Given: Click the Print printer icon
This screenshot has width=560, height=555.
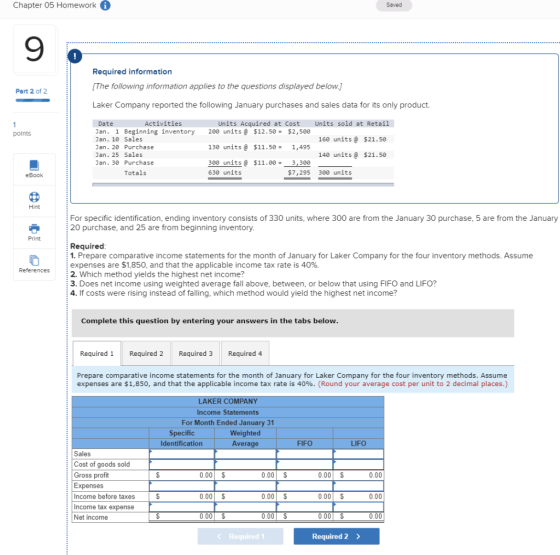Looking at the screenshot, I should [34, 229].
